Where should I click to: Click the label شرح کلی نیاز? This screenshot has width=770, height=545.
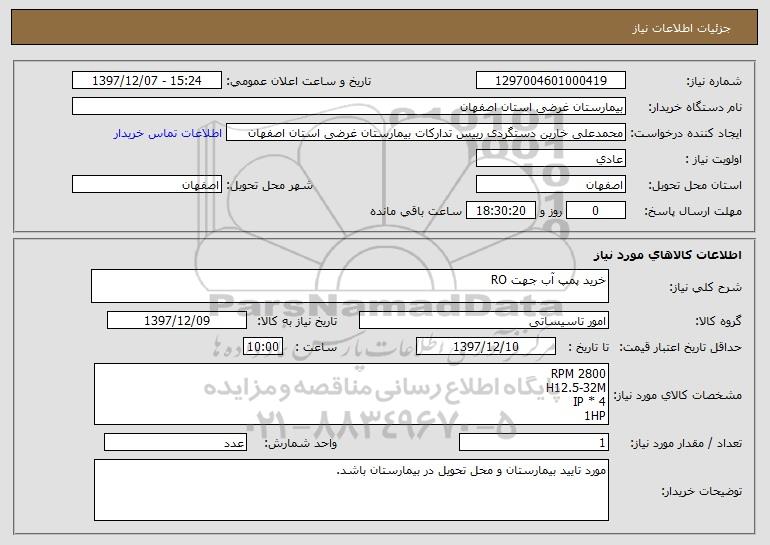pyautogui.click(x=706, y=287)
